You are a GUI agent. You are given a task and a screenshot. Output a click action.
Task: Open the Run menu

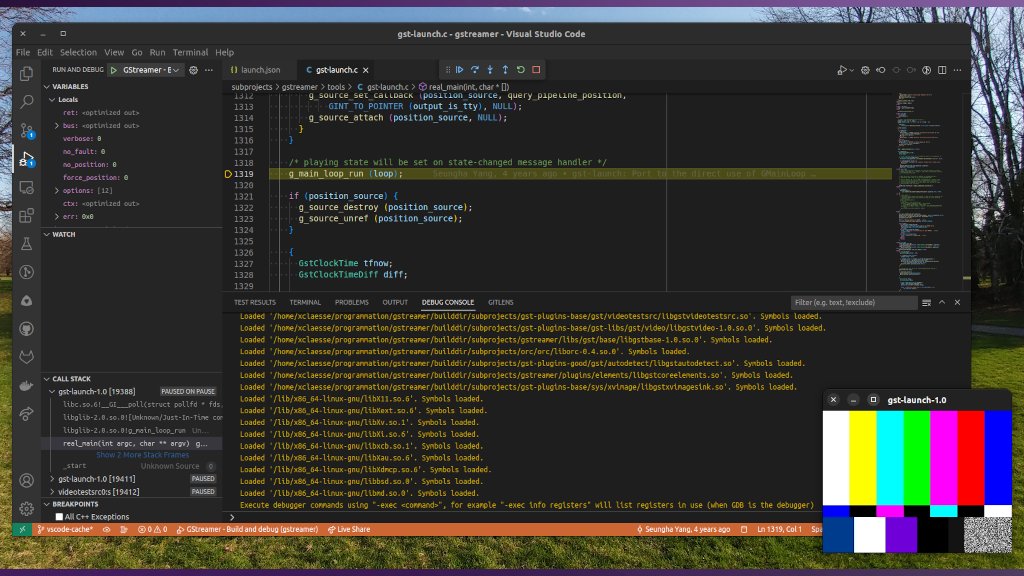click(158, 52)
